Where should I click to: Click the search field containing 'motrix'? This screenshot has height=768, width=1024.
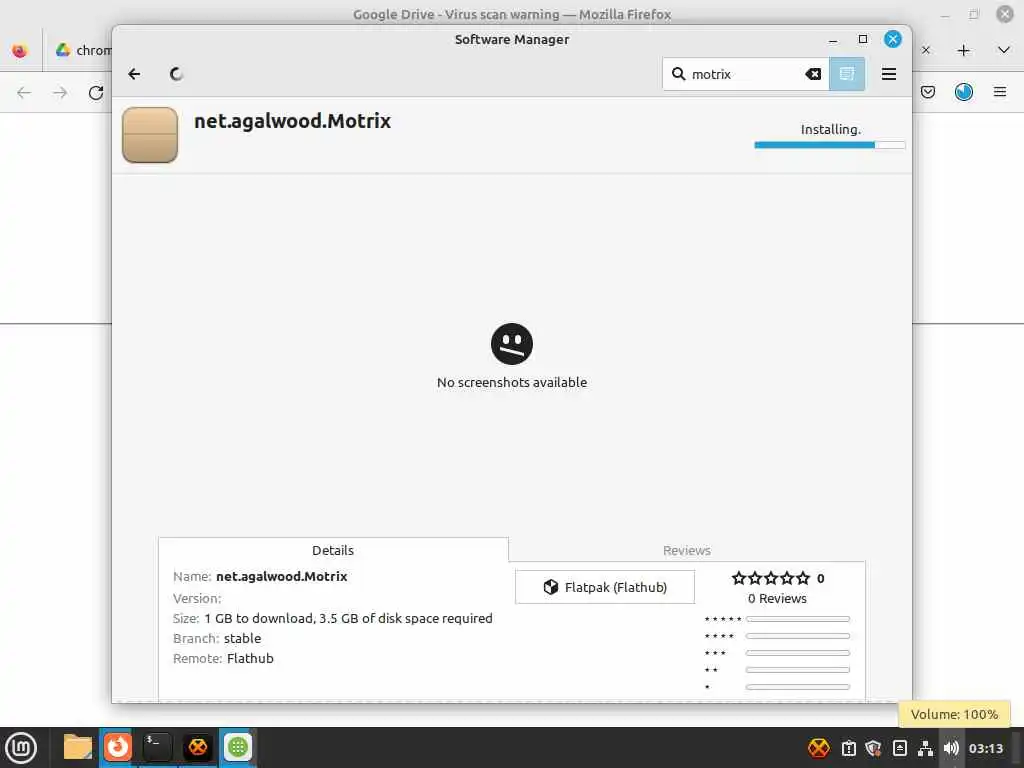[x=746, y=74]
